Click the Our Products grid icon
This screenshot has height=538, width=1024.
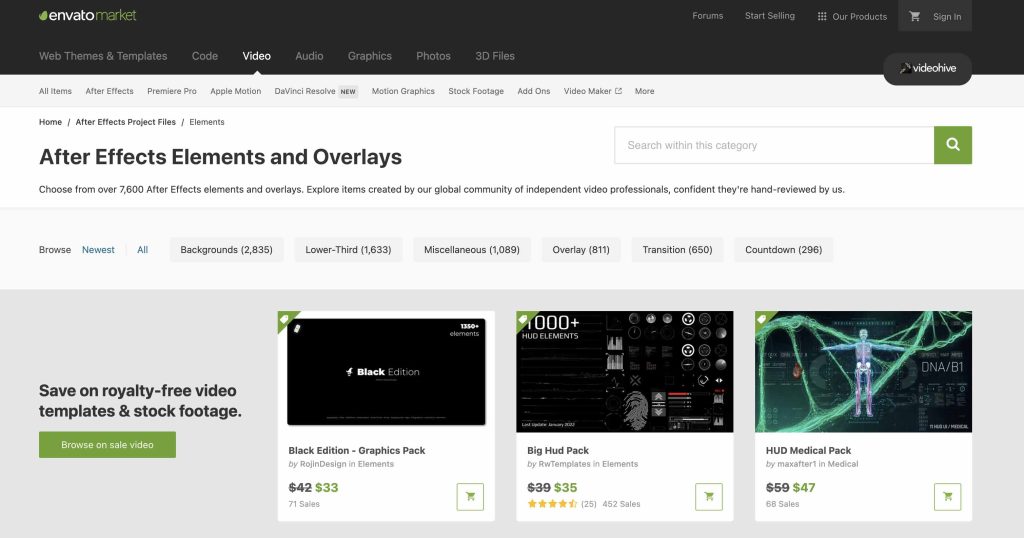tap(822, 16)
